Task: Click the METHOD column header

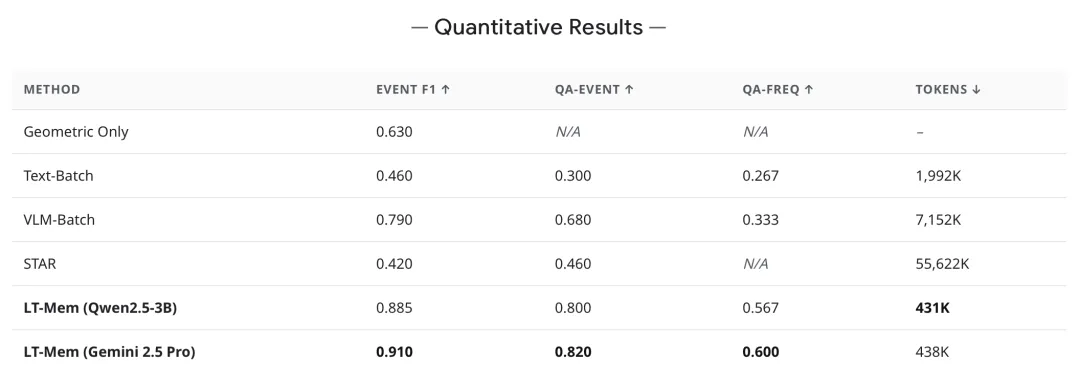Action: [x=52, y=90]
